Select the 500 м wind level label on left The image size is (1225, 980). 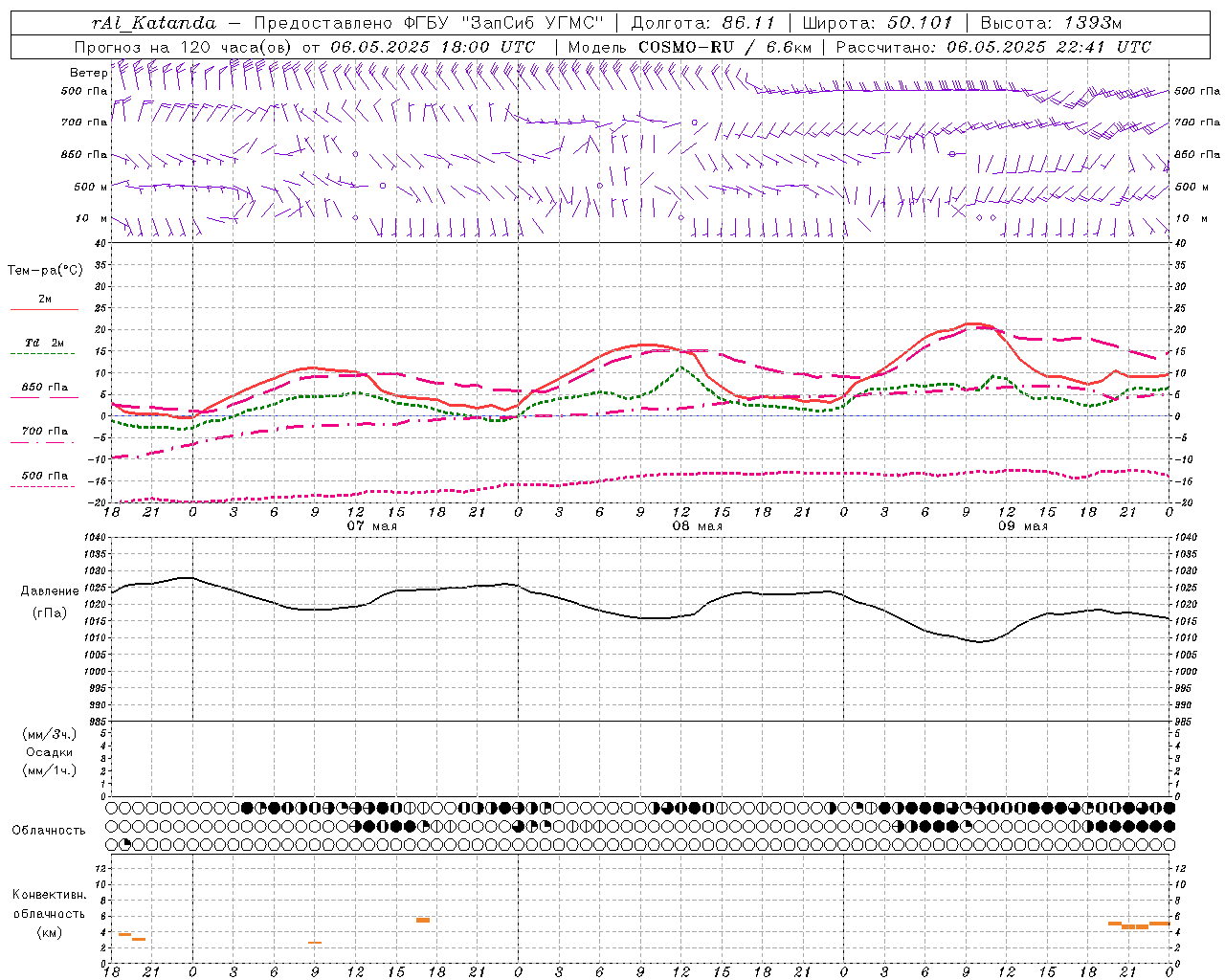pos(91,187)
